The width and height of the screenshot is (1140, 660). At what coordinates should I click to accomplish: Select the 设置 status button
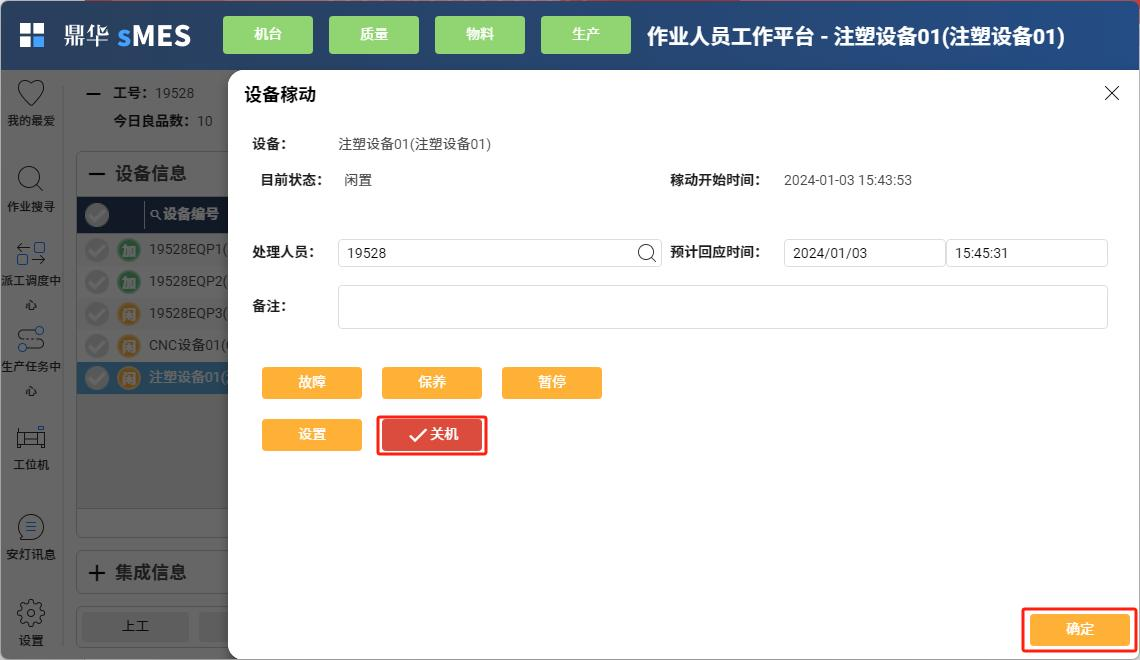pos(312,435)
